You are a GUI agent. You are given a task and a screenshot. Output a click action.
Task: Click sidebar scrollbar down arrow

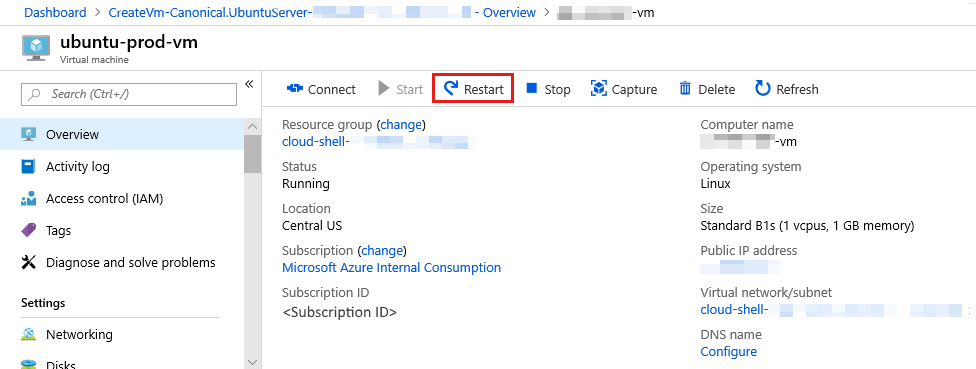click(252, 362)
